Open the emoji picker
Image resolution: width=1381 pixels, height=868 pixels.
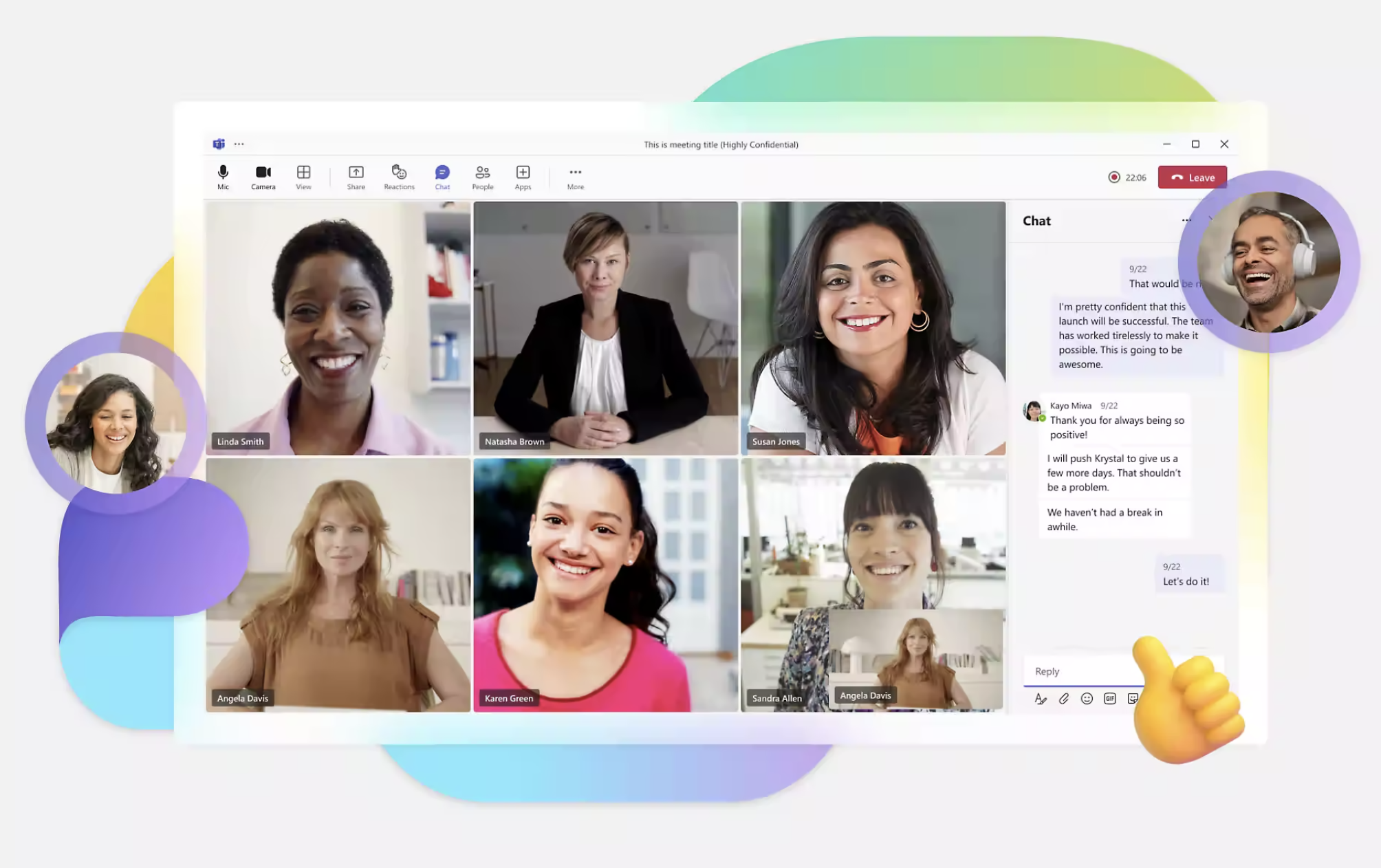tap(1087, 699)
